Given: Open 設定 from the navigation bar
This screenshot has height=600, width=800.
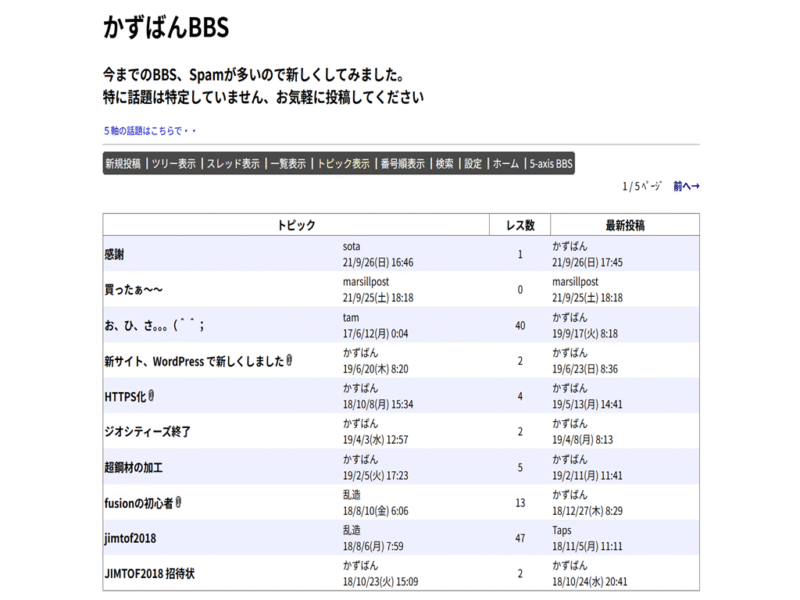Looking at the screenshot, I should 473,164.
